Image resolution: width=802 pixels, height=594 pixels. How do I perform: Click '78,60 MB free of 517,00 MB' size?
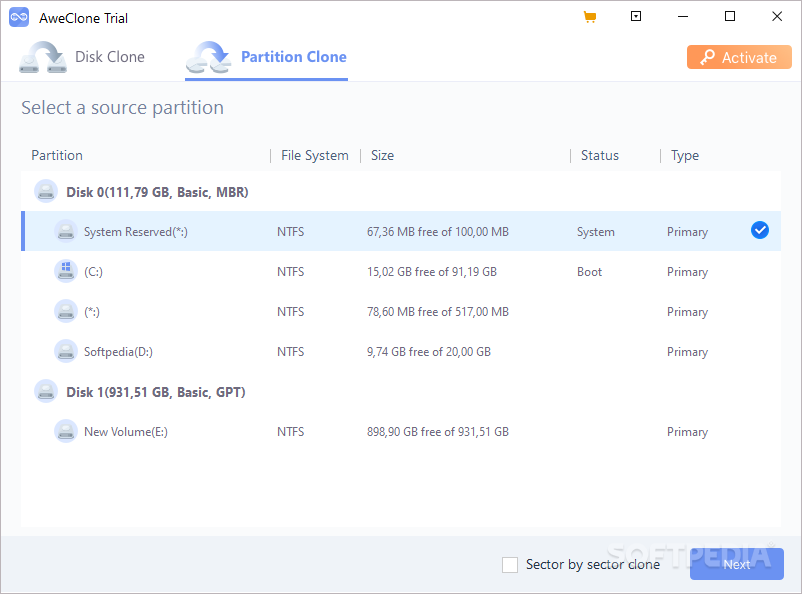[438, 312]
